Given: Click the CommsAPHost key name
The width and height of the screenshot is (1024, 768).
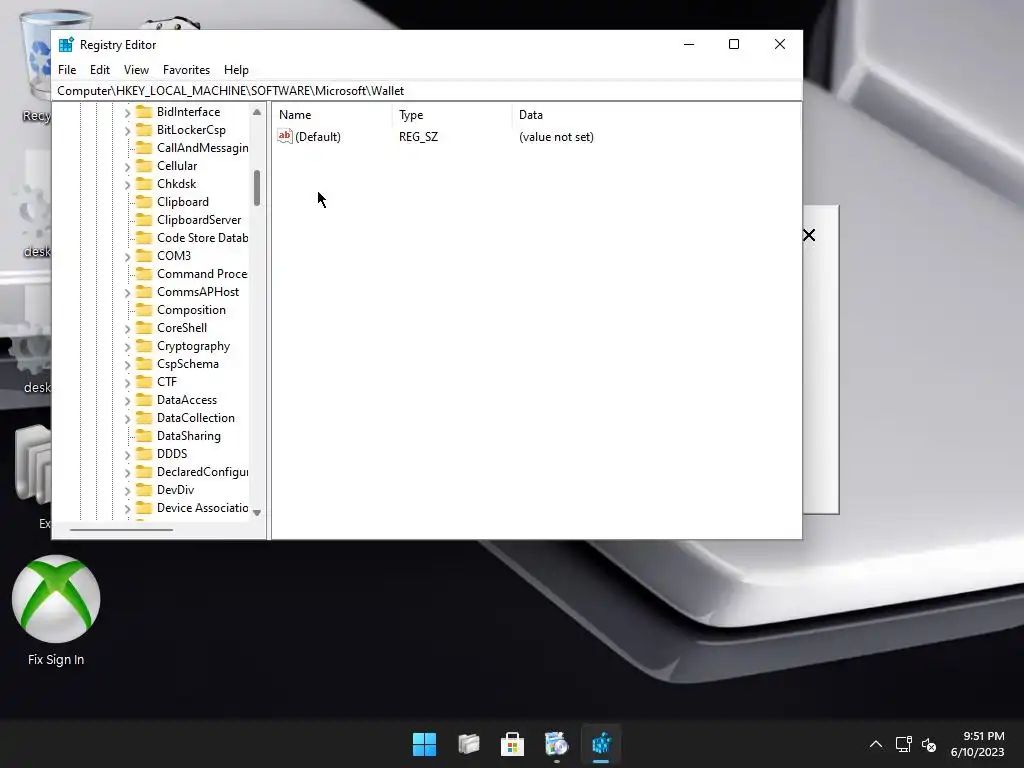Looking at the screenshot, I should pyautogui.click(x=198, y=292).
